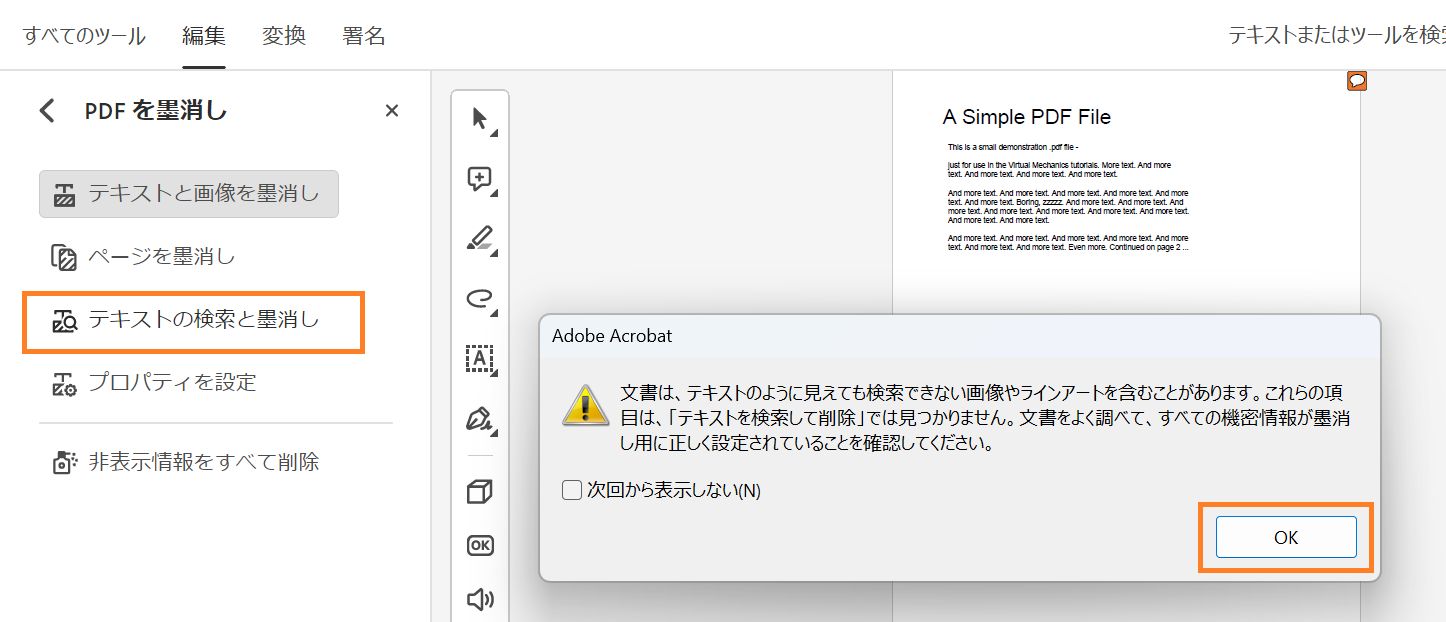Viewport: 1446px width, 622px height.
Task: Collapse the PDF を墨消し panel
Action: [46, 111]
